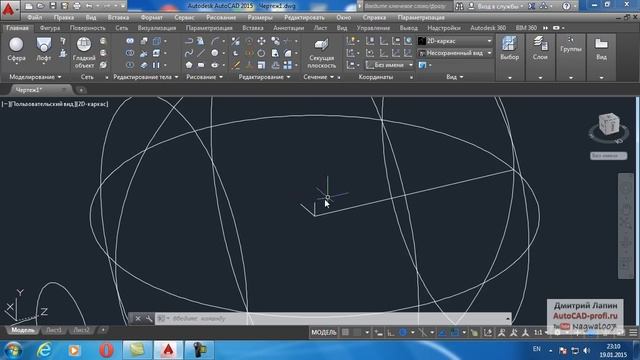Open the Выбор selection panel button

point(509,57)
